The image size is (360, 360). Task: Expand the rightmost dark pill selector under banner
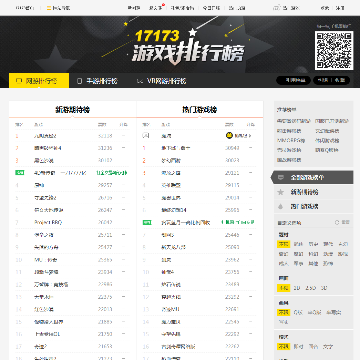(x=331, y=80)
